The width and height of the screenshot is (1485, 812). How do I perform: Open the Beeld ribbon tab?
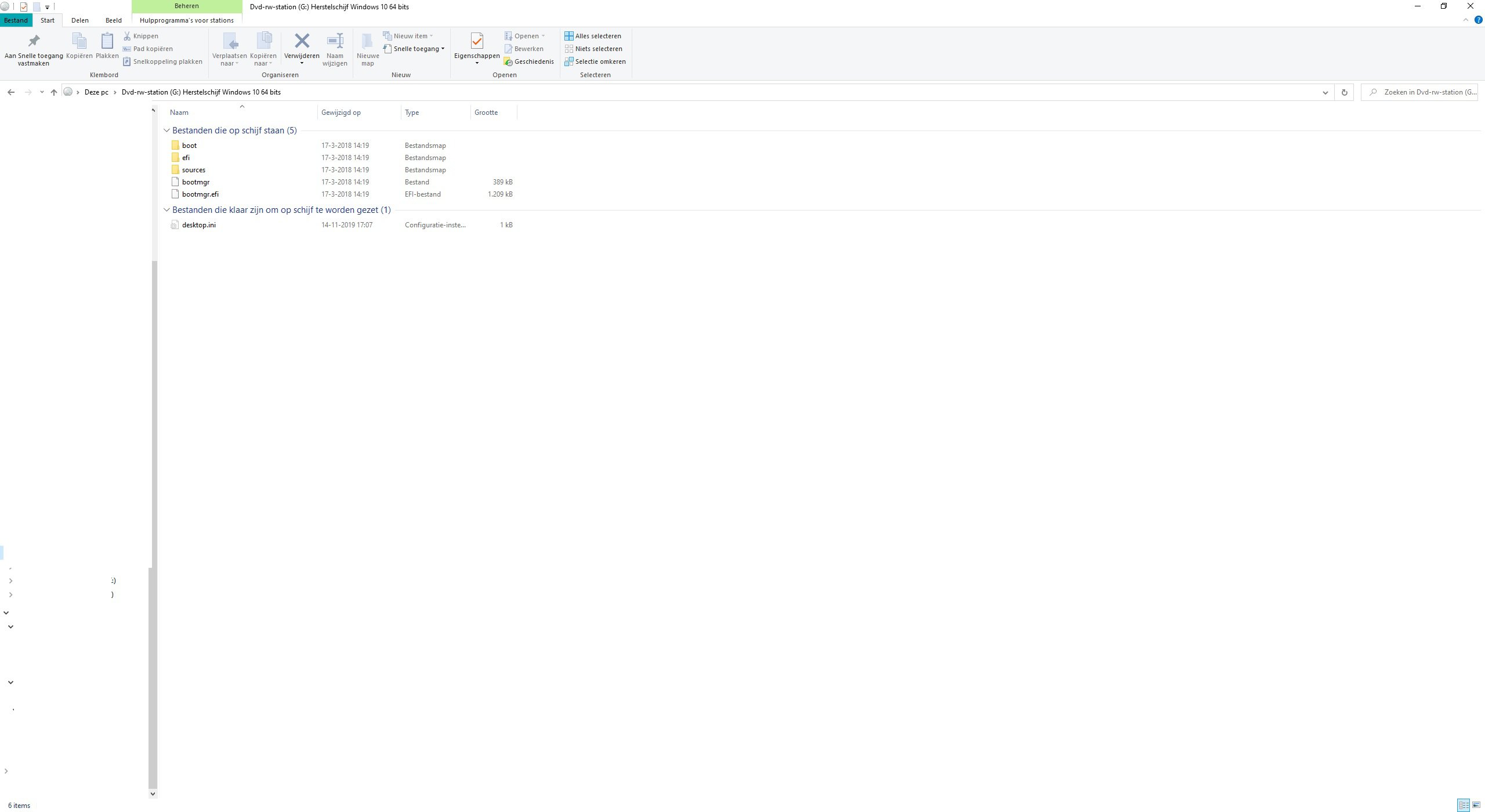click(114, 20)
